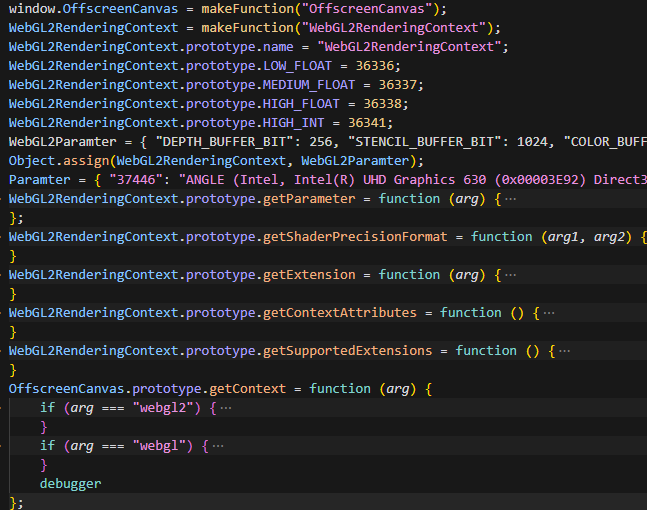Click the WebGL2Paramter variable at its declaration
This screenshot has height=510, width=647.
click(x=63, y=142)
